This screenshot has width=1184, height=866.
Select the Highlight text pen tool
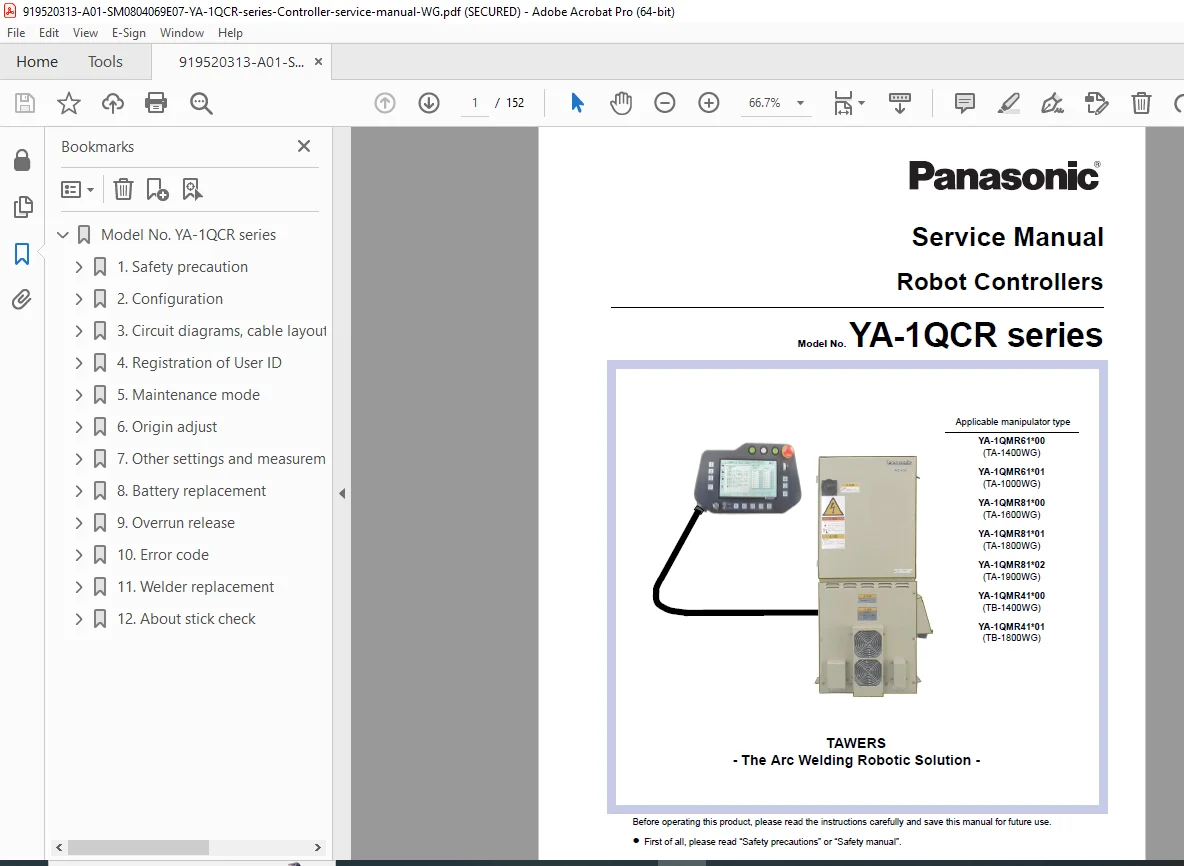click(x=1009, y=103)
